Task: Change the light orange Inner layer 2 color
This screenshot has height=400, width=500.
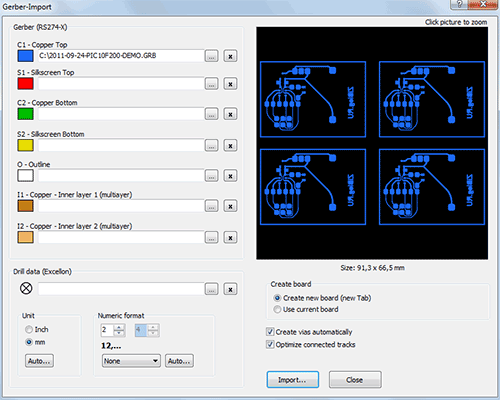Action: point(25,237)
